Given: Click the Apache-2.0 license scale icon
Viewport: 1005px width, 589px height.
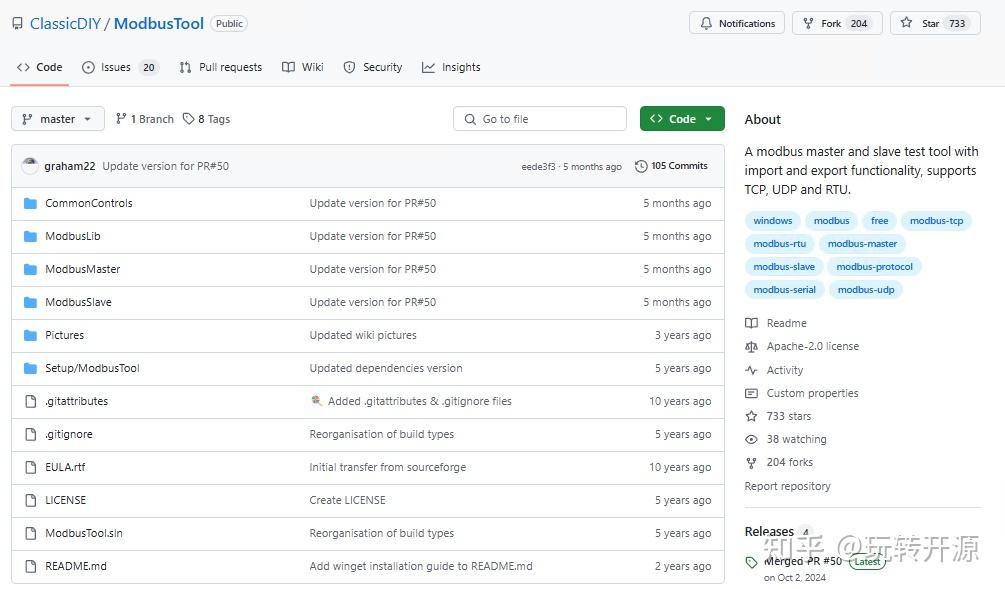Looking at the screenshot, I should [752, 346].
